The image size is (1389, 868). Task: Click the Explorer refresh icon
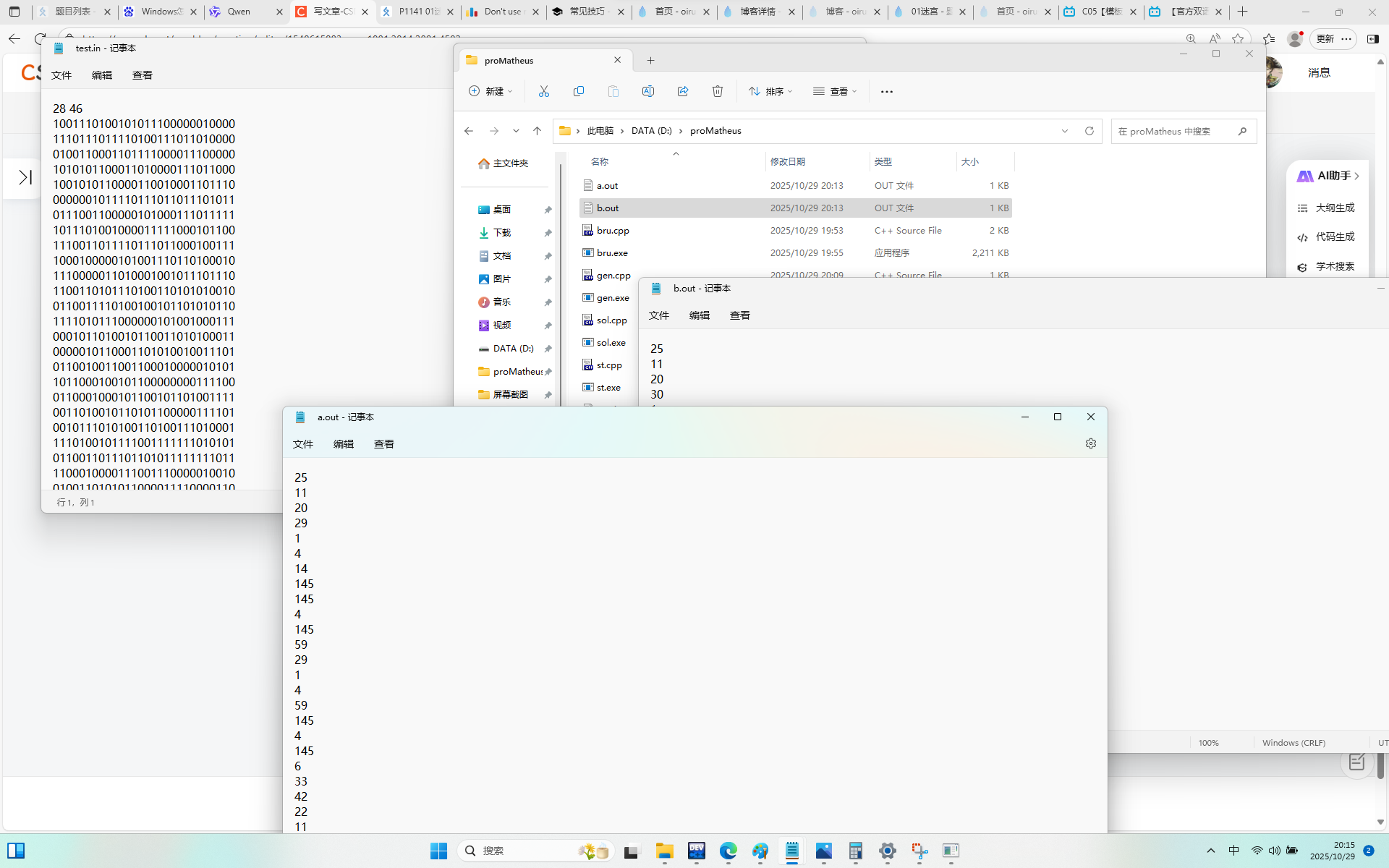[x=1089, y=131]
